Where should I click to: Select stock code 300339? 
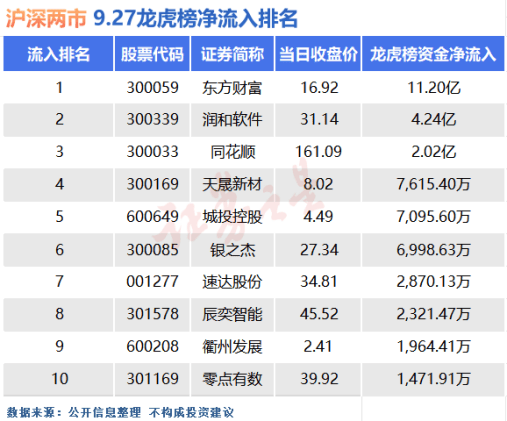153,119
